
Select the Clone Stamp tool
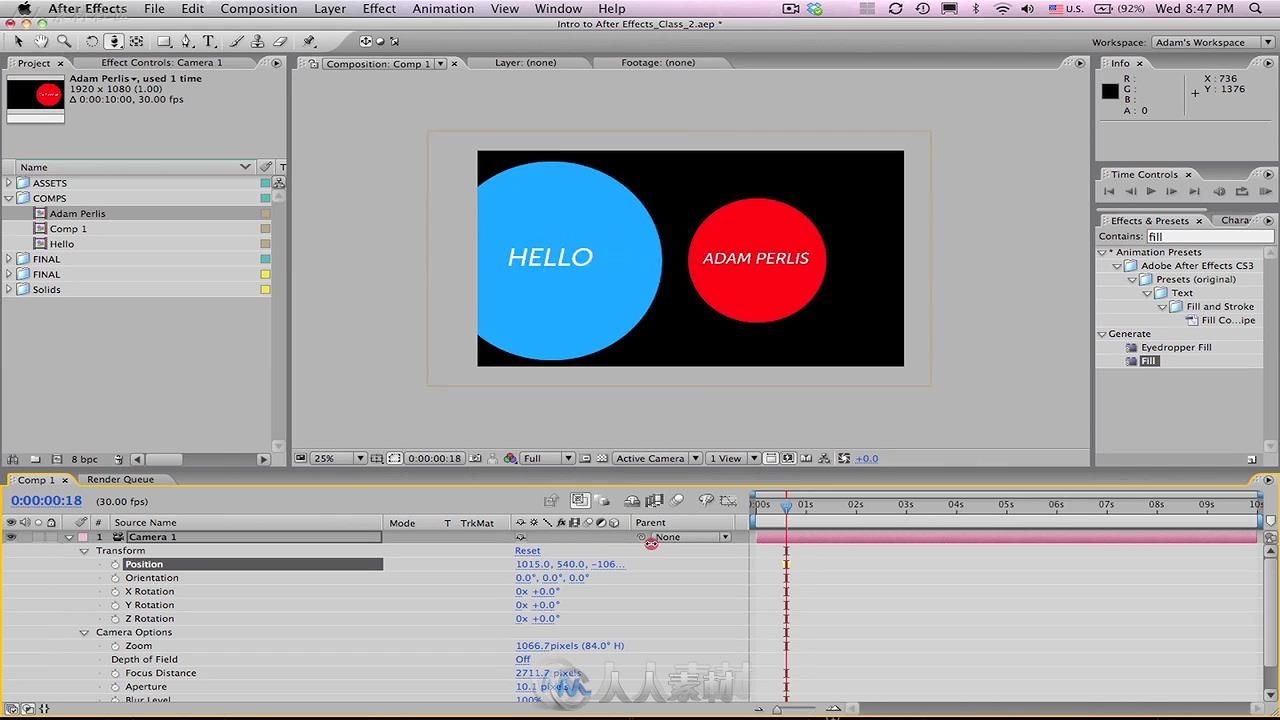pyautogui.click(x=258, y=41)
